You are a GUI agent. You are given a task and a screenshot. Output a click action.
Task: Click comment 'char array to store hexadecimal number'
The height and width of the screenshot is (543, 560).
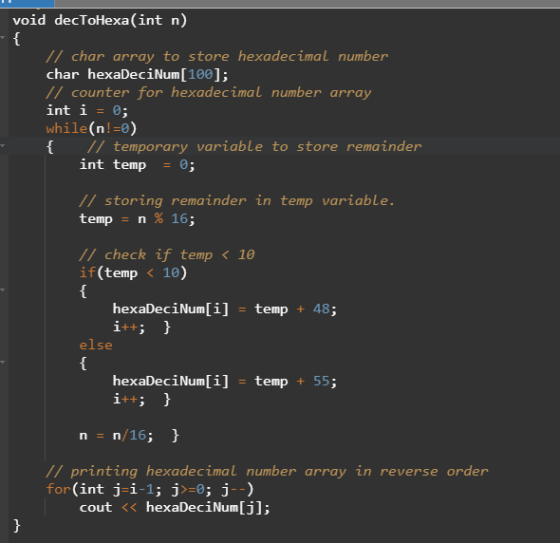coord(217,56)
